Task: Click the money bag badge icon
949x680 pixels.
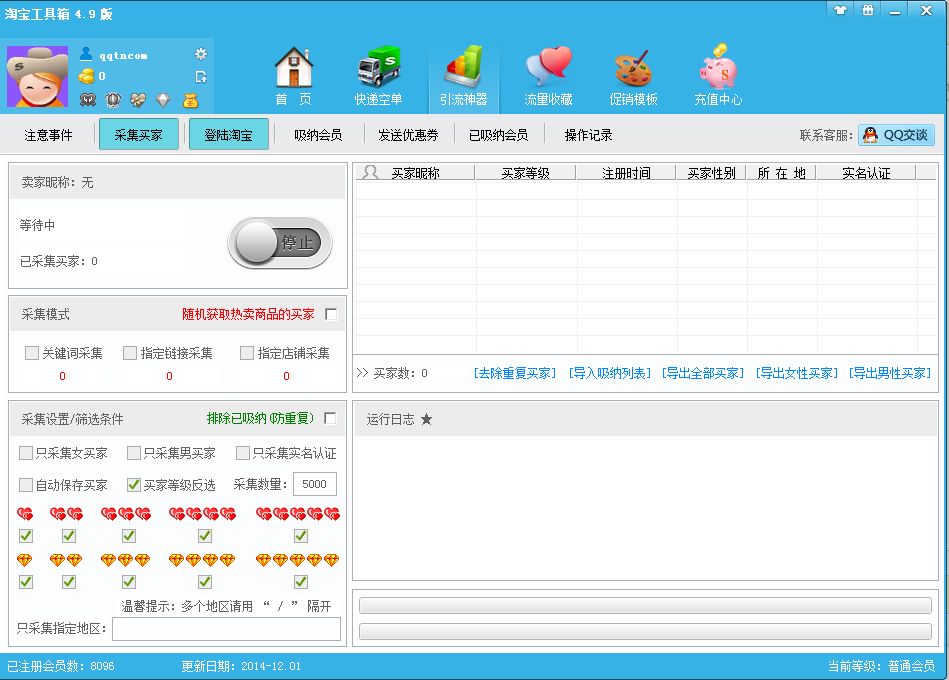Action: [191, 100]
